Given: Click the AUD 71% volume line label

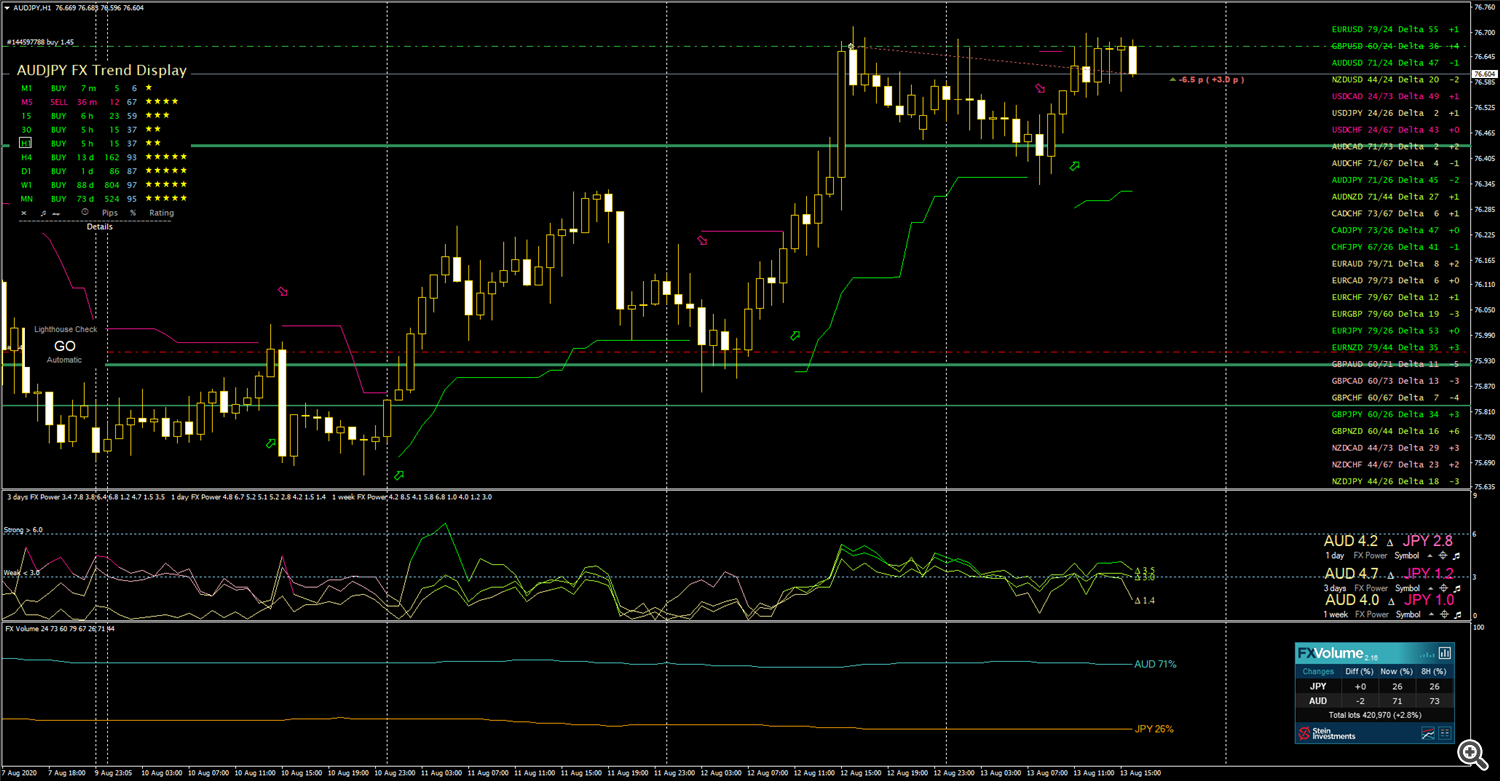Looking at the screenshot, I should 1155,664.
